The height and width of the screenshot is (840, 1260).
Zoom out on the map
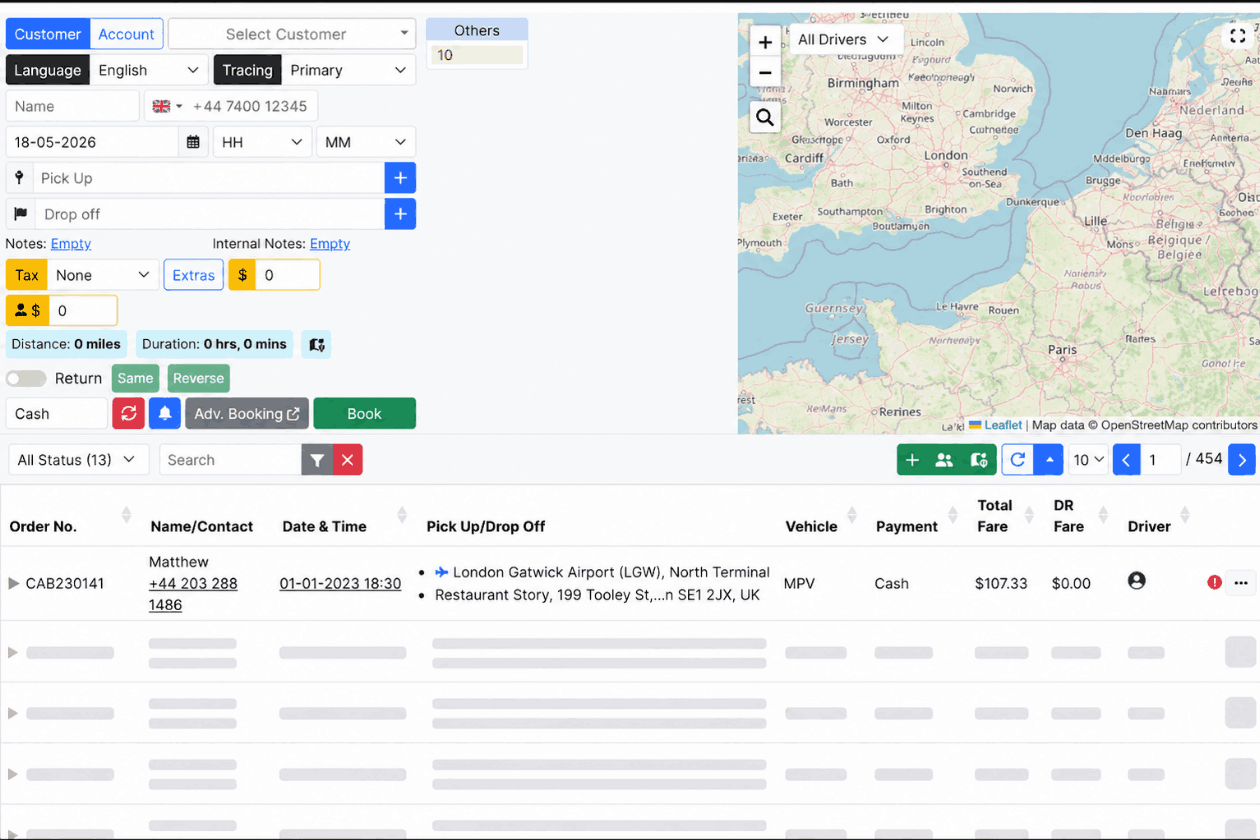(x=765, y=73)
